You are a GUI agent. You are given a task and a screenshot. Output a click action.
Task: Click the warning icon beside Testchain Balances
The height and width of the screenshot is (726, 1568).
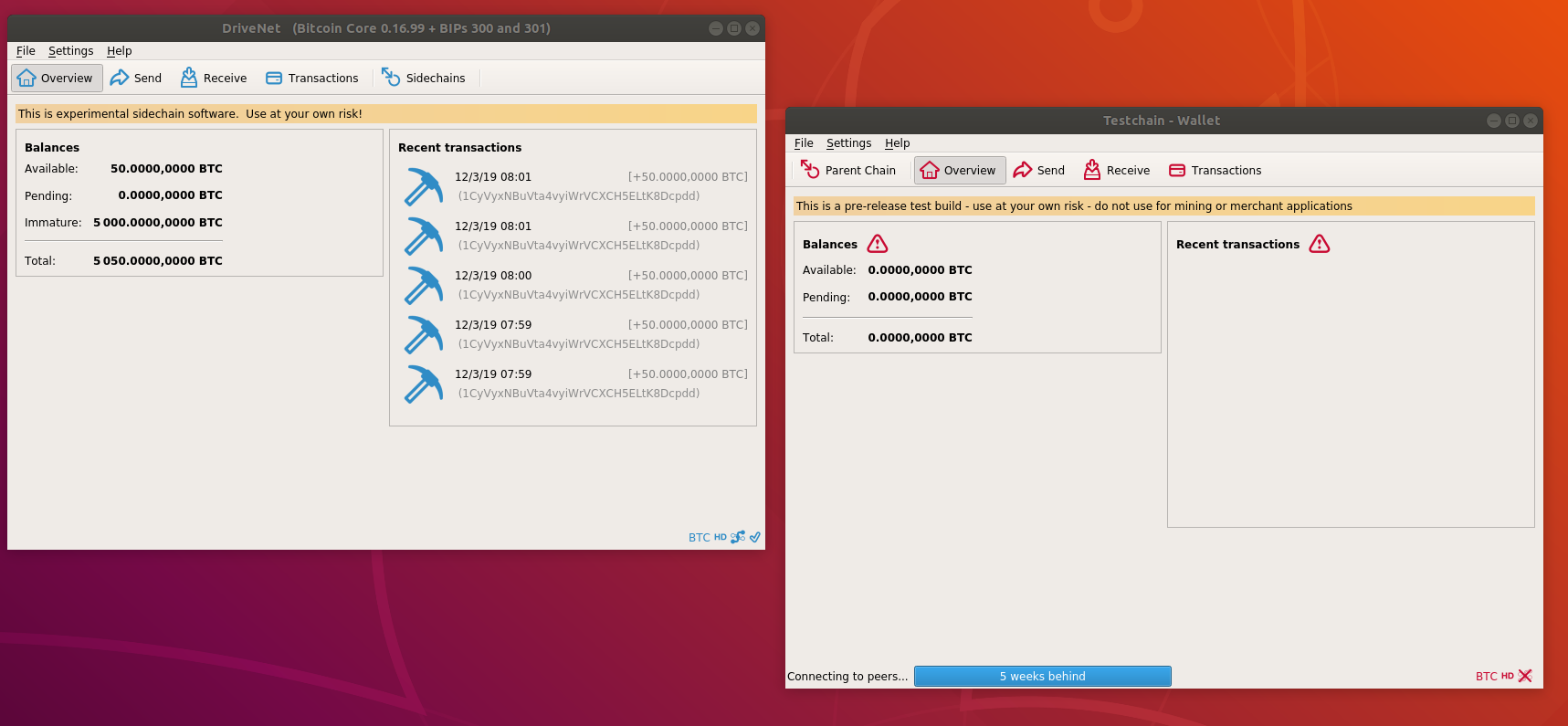point(878,244)
